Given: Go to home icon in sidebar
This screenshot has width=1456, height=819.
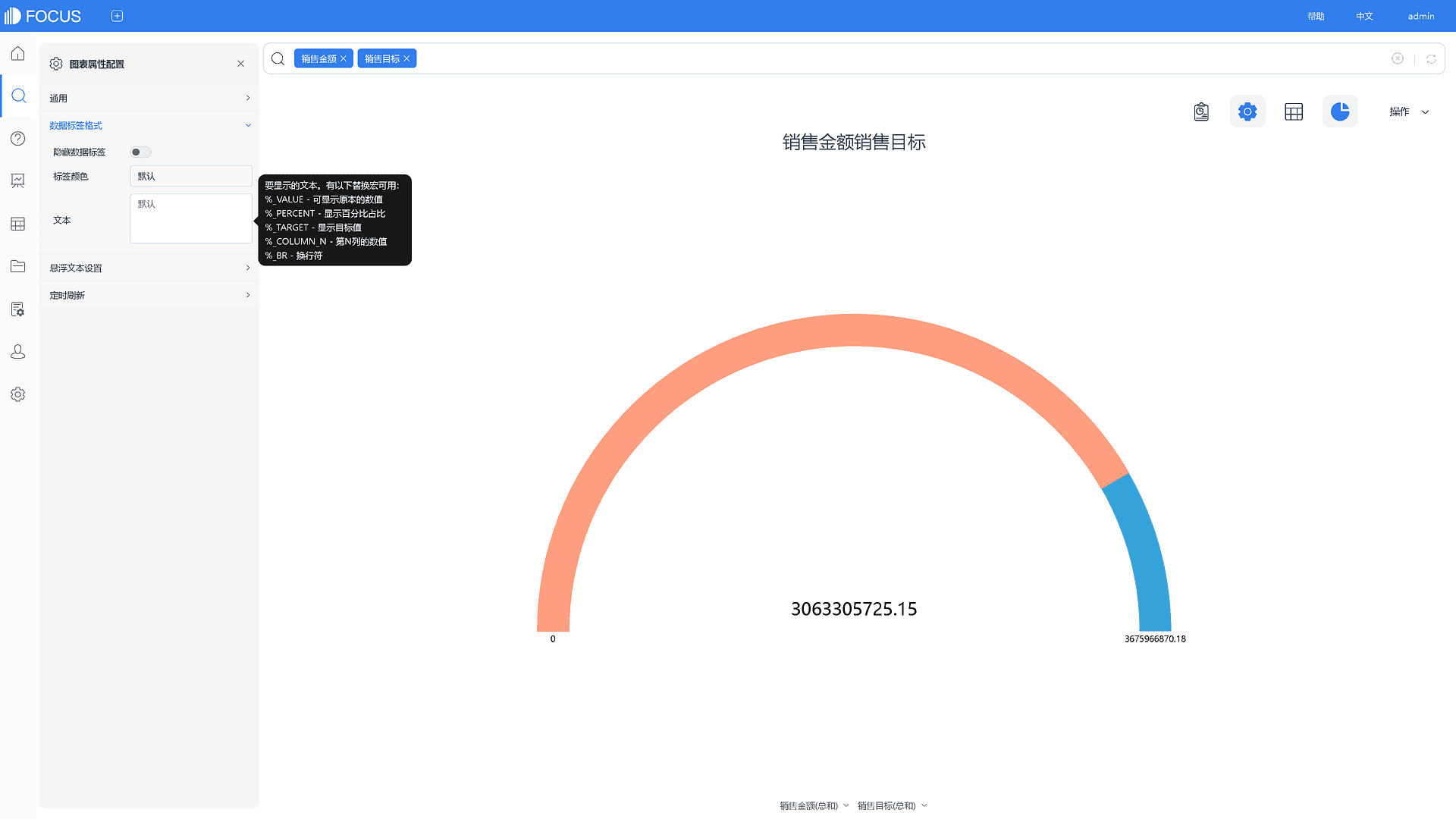Looking at the screenshot, I should click(x=18, y=54).
